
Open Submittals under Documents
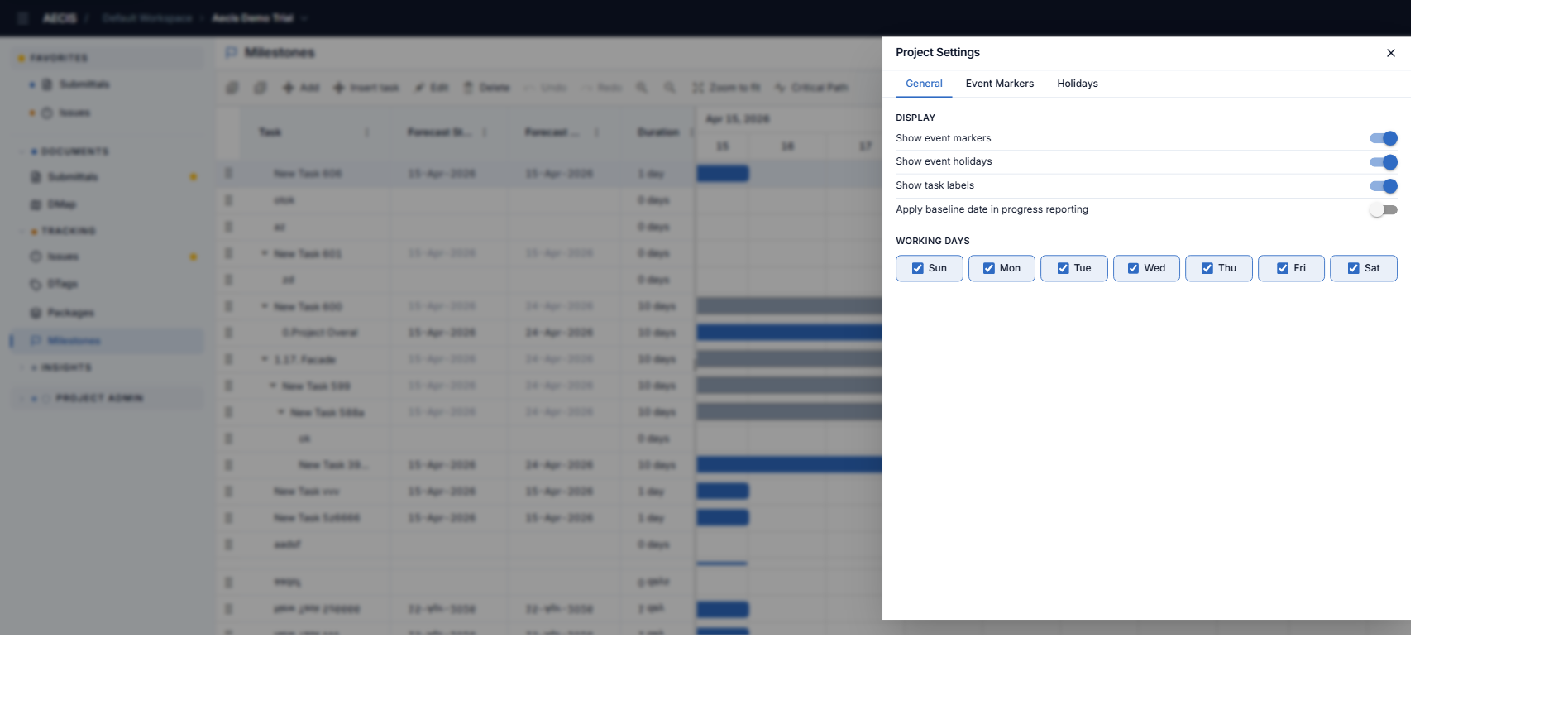[73, 177]
